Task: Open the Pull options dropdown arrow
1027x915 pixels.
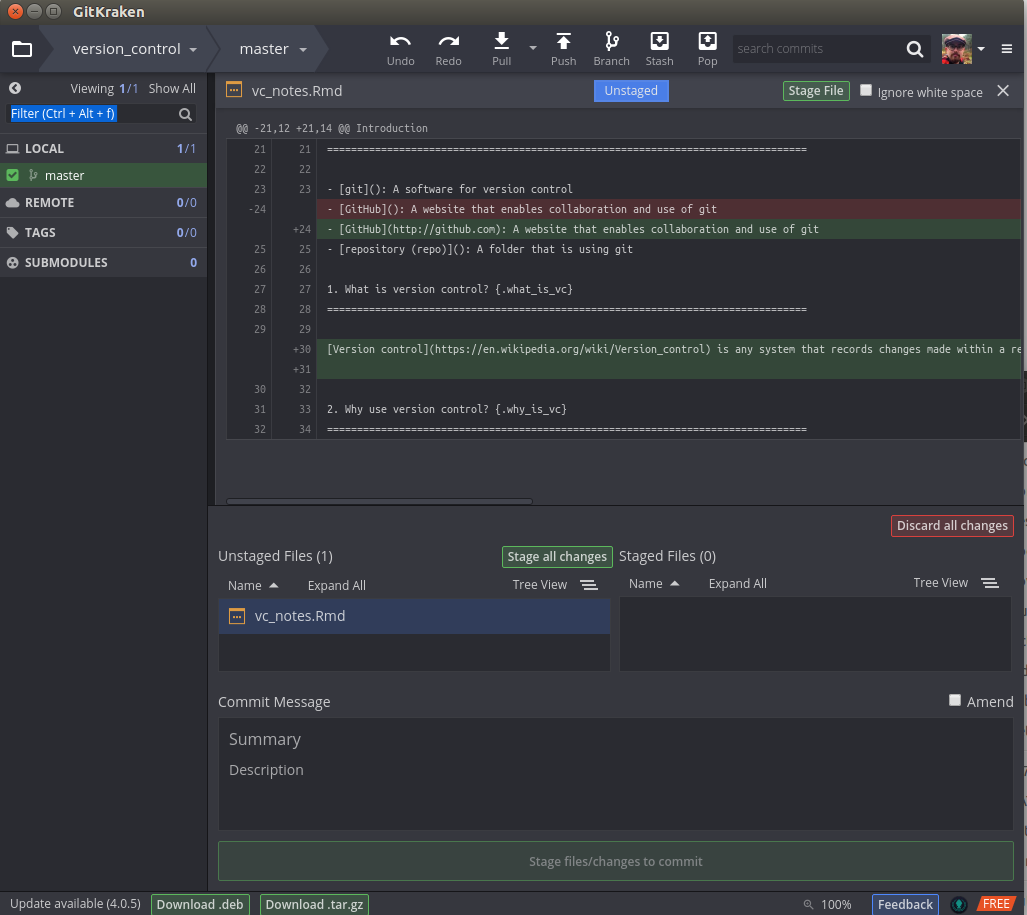Action: pyautogui.click(x=532, y=48)
